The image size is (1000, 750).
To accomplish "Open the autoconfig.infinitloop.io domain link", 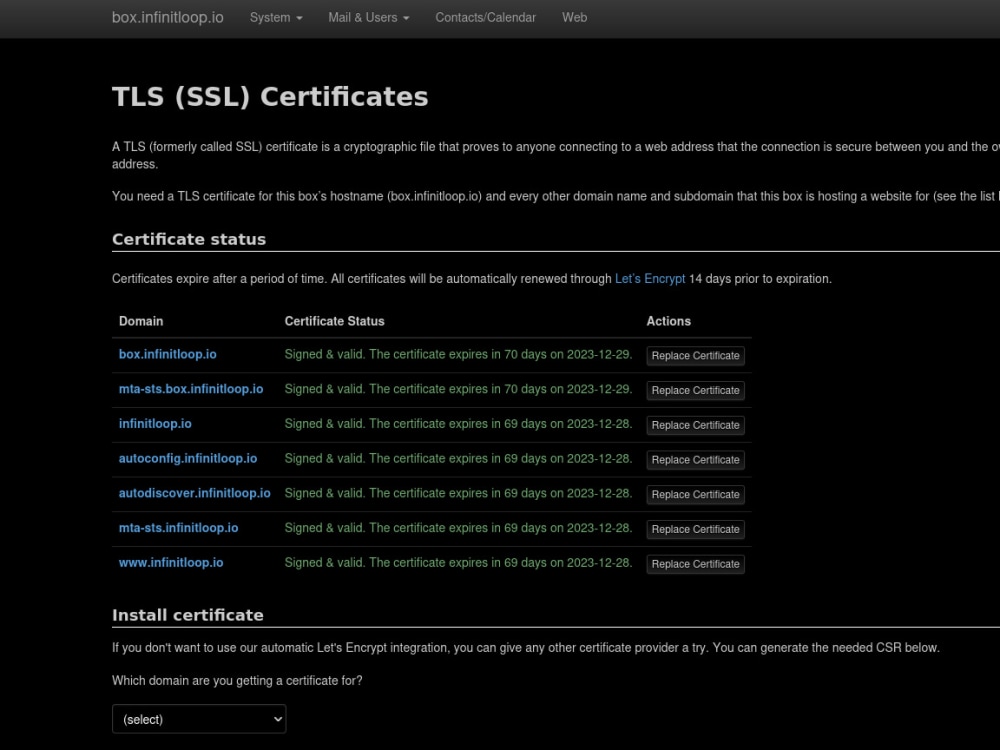I will 187,458.
